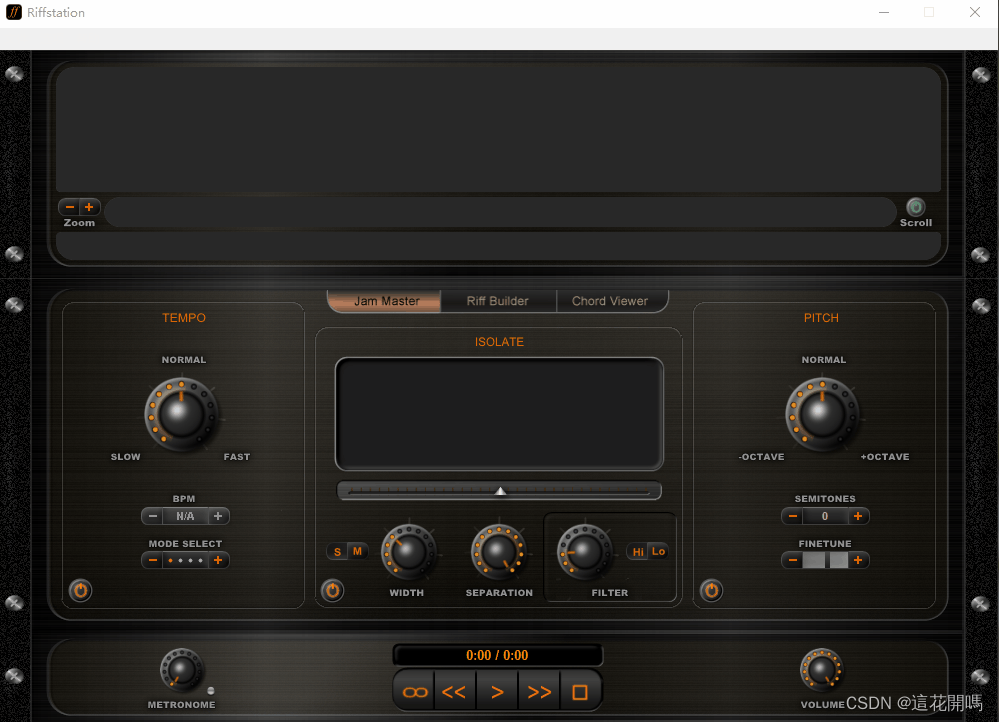This screenshot has height=722, width=999.
Task: Zoom out the waveform with minus button
Action: tap(69, 207)
